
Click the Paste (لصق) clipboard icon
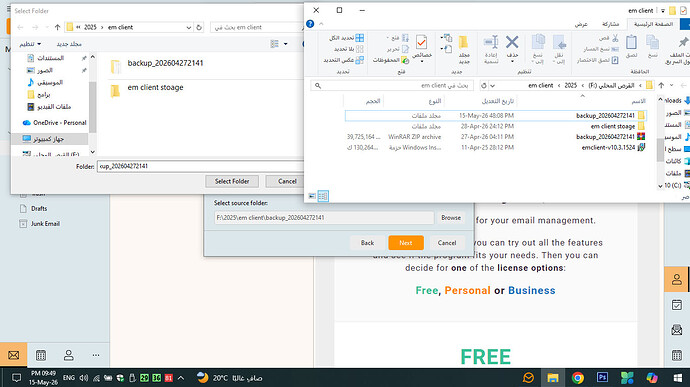(x=631, y=43)
